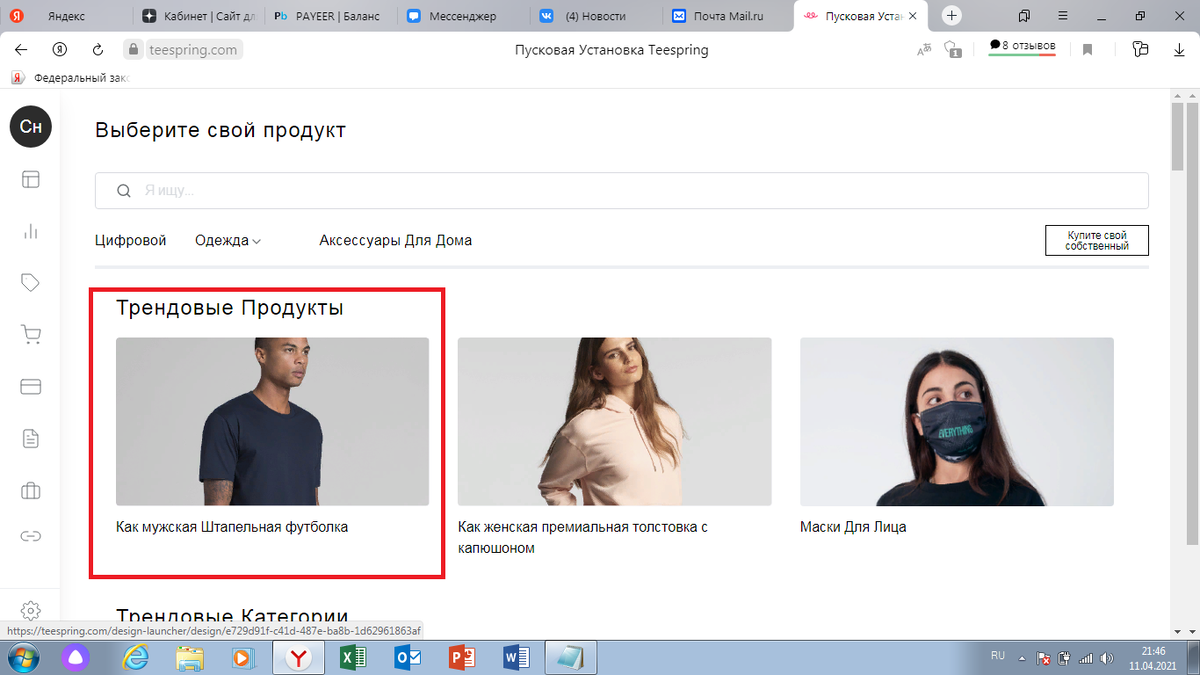Select the Цифровой category

131,240
